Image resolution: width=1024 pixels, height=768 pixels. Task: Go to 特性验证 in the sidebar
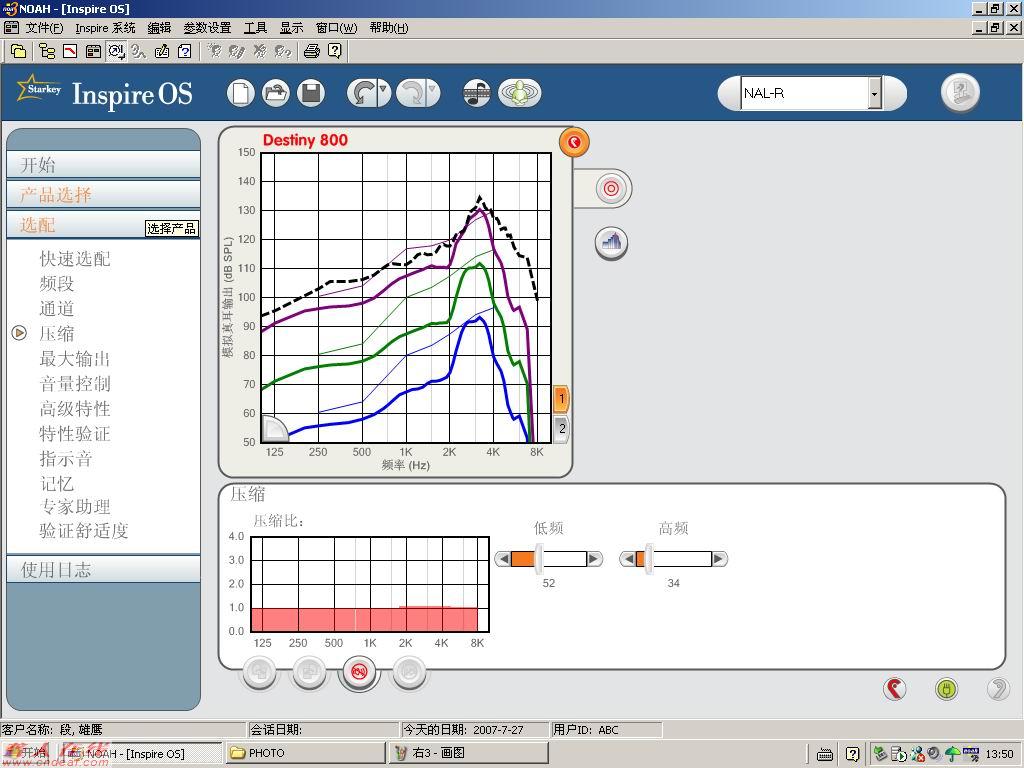point(74,434)
